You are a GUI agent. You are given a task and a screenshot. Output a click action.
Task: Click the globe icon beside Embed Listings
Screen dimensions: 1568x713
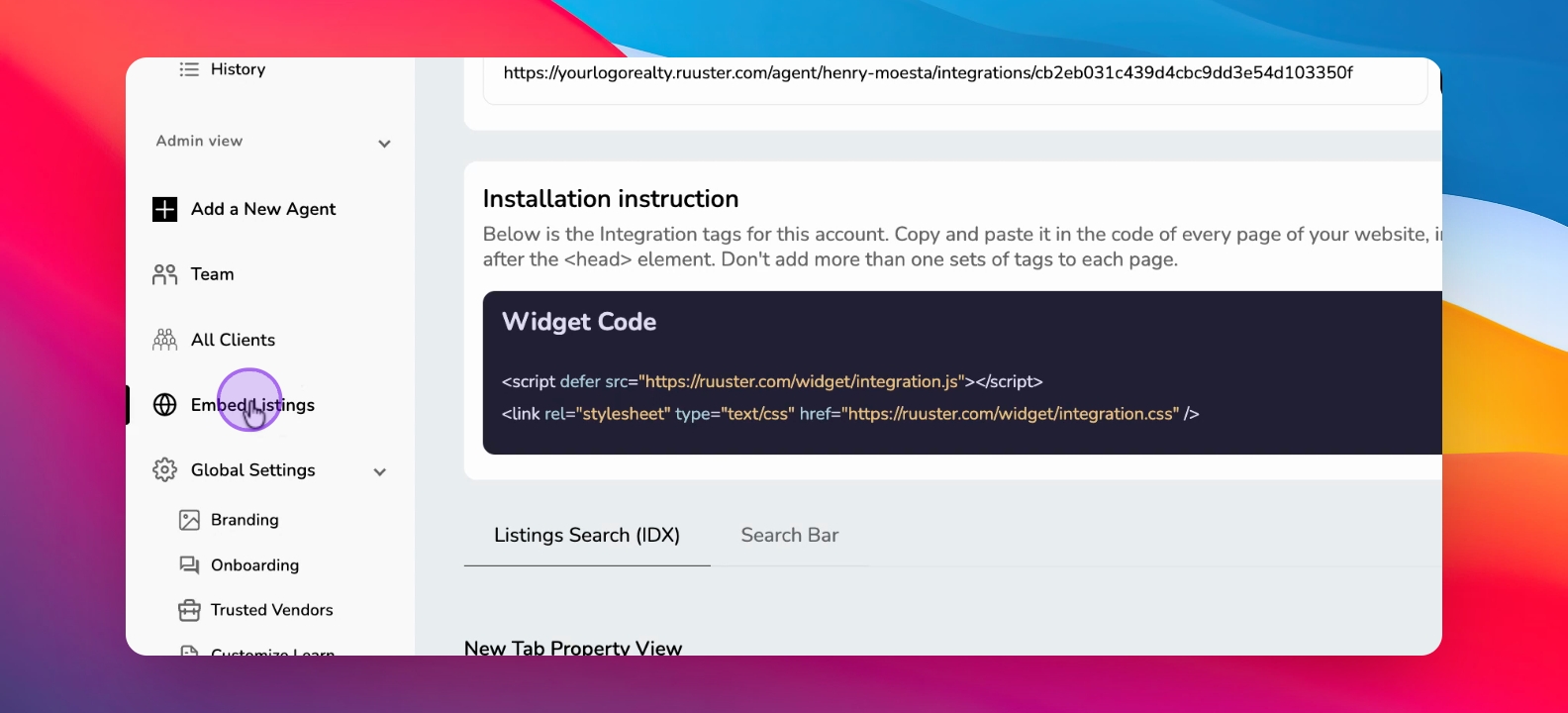164,405
